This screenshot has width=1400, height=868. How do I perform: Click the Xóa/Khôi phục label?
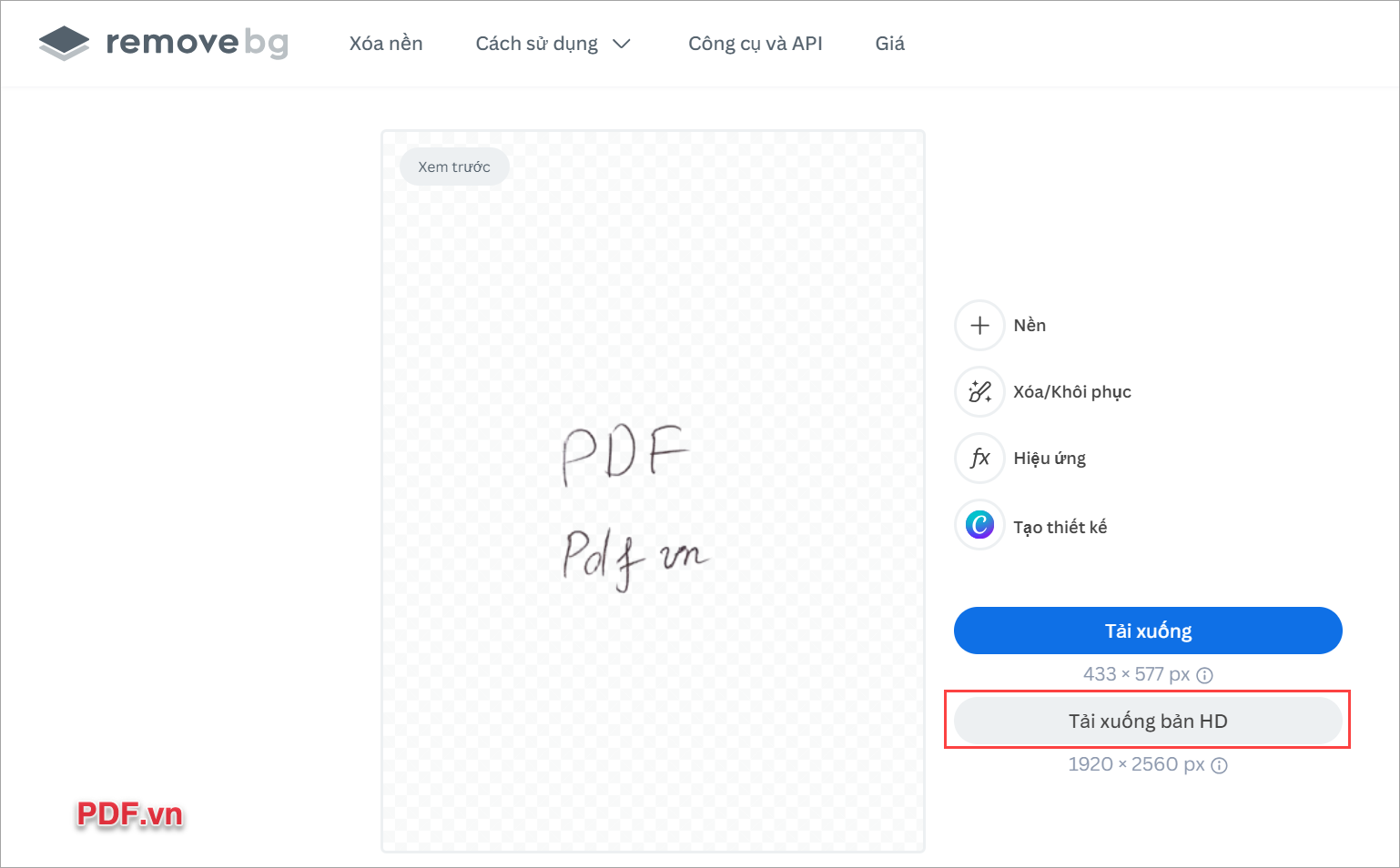[x=1072, y=392]
